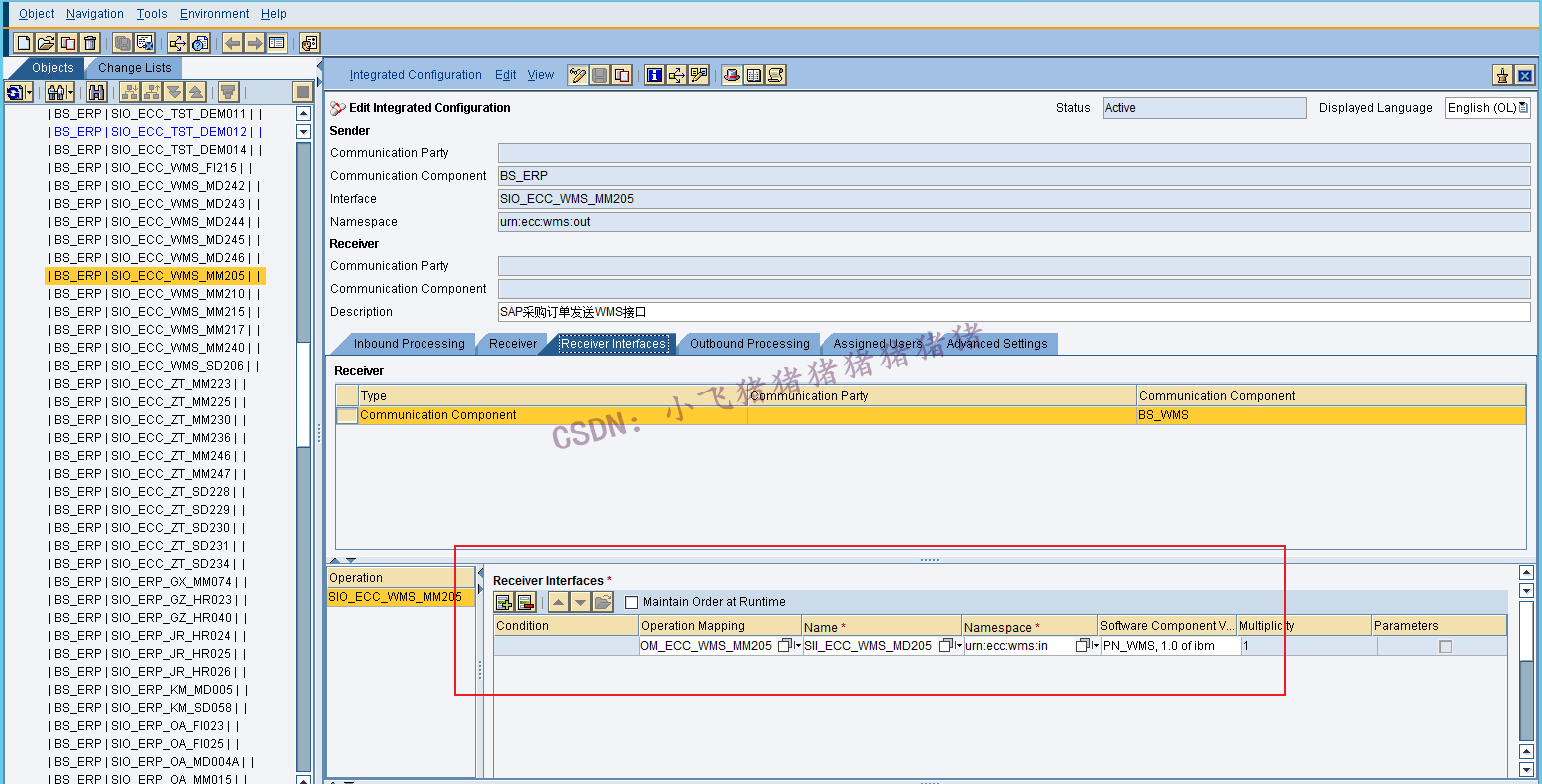Click the pin icon at editor top right

click(x=1502, y=75)
